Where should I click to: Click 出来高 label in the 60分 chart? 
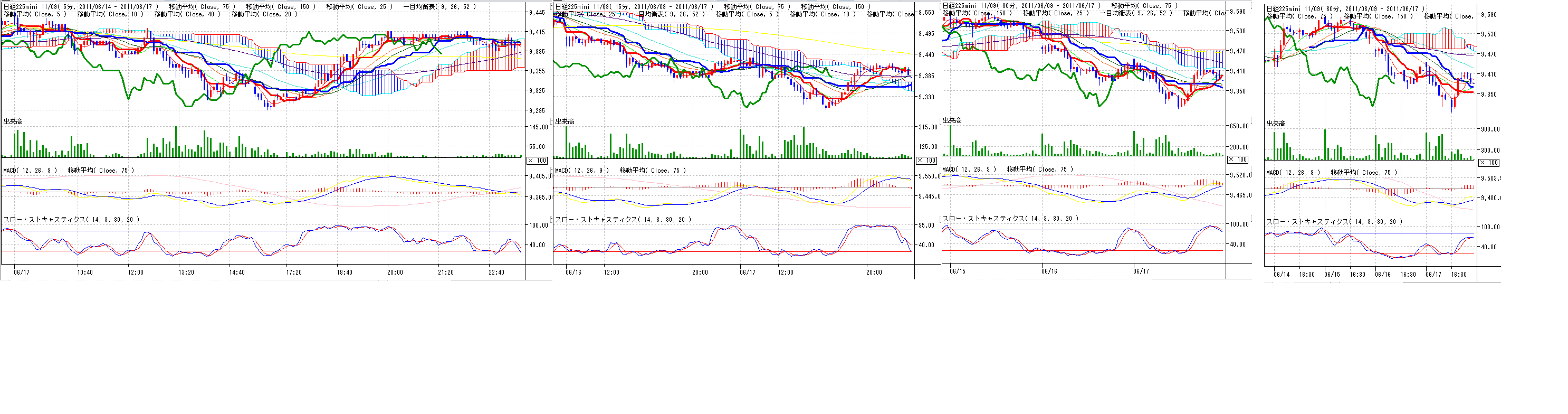tap(1276, 124)
